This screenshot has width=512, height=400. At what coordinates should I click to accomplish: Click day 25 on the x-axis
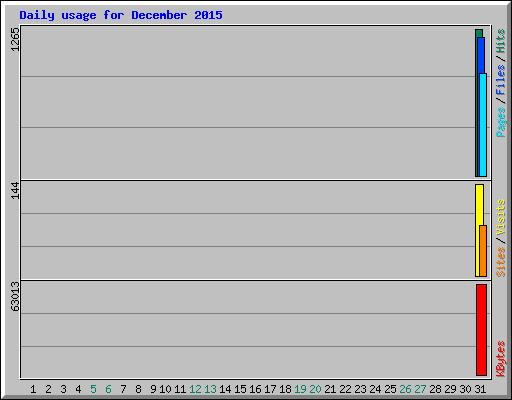[390, 389]
